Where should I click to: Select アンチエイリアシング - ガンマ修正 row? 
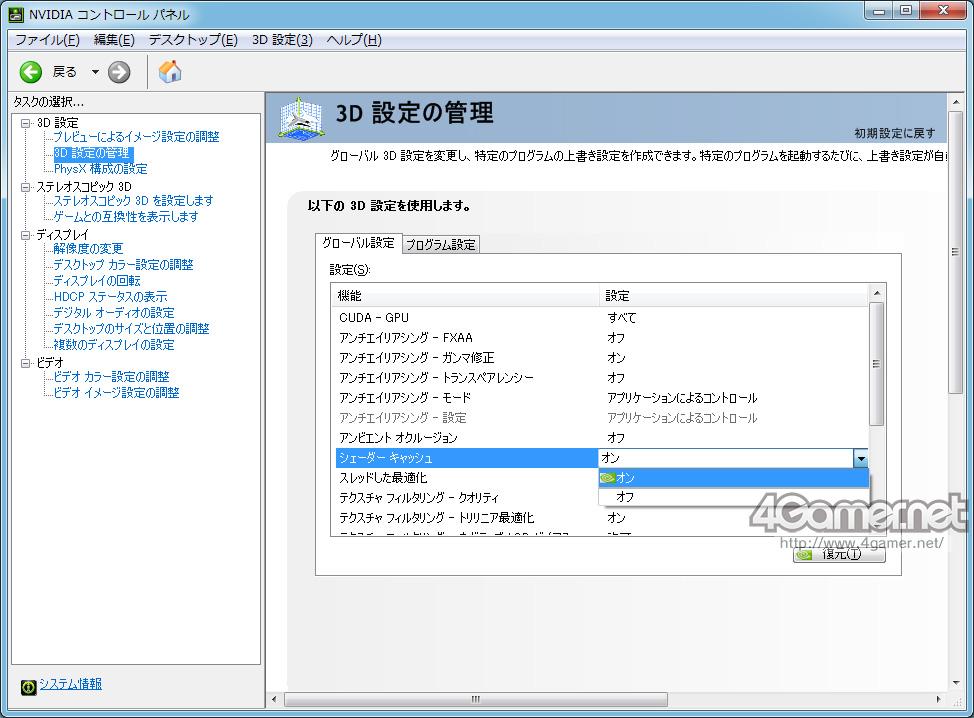[x=601, y=358]
